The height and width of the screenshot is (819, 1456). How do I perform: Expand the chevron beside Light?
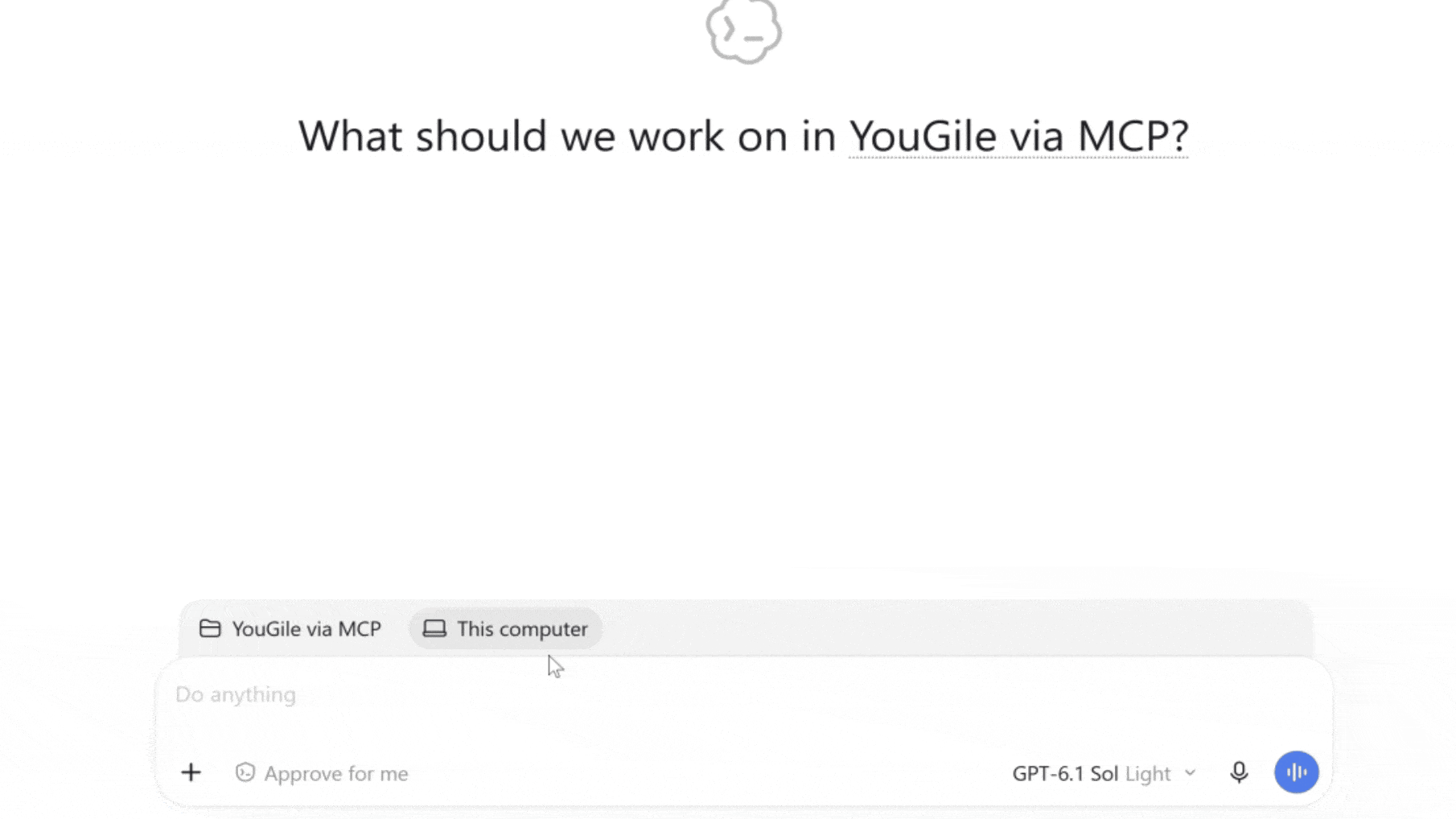click(1190, 773)
